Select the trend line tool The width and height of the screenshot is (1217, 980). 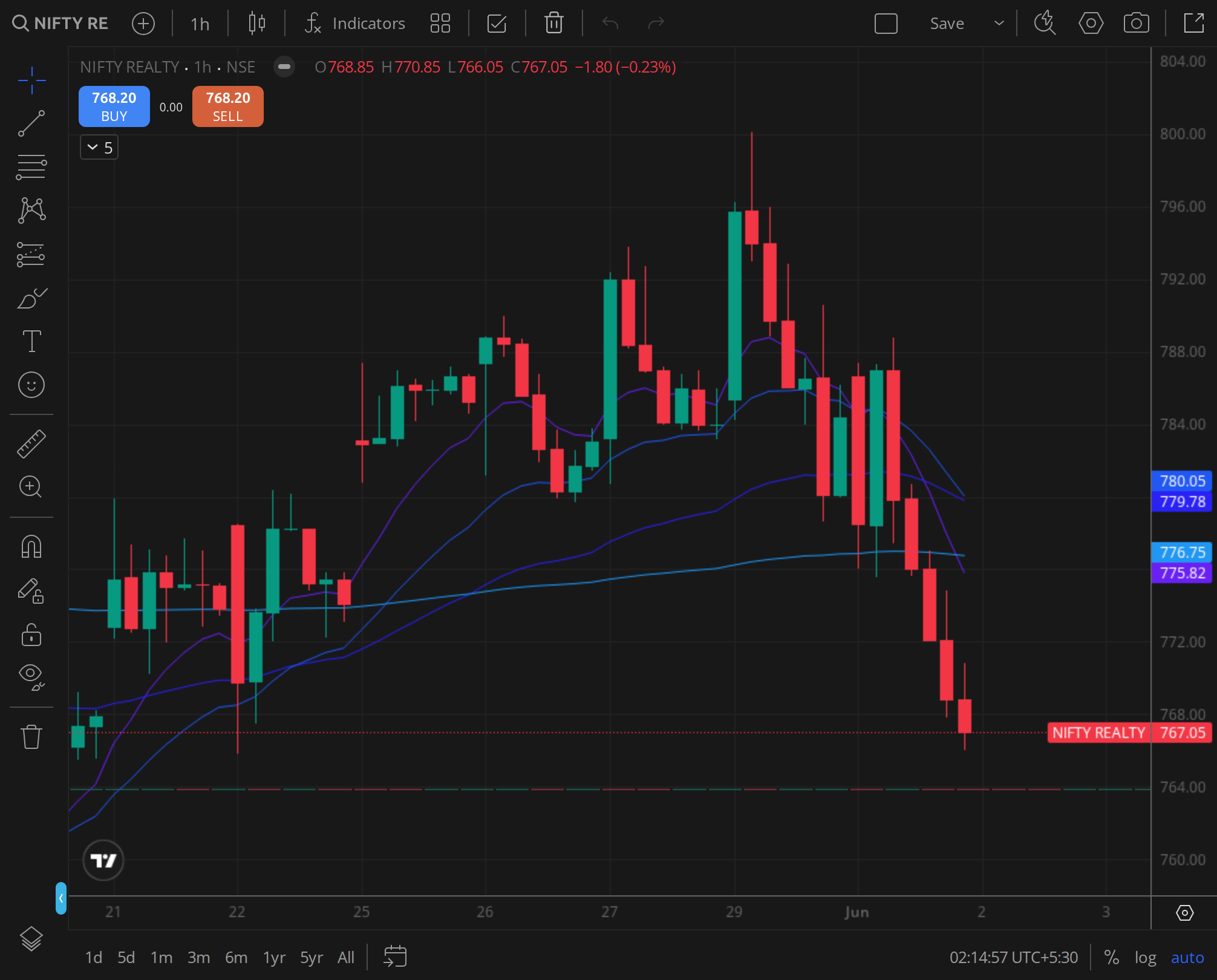pos(31,123)
